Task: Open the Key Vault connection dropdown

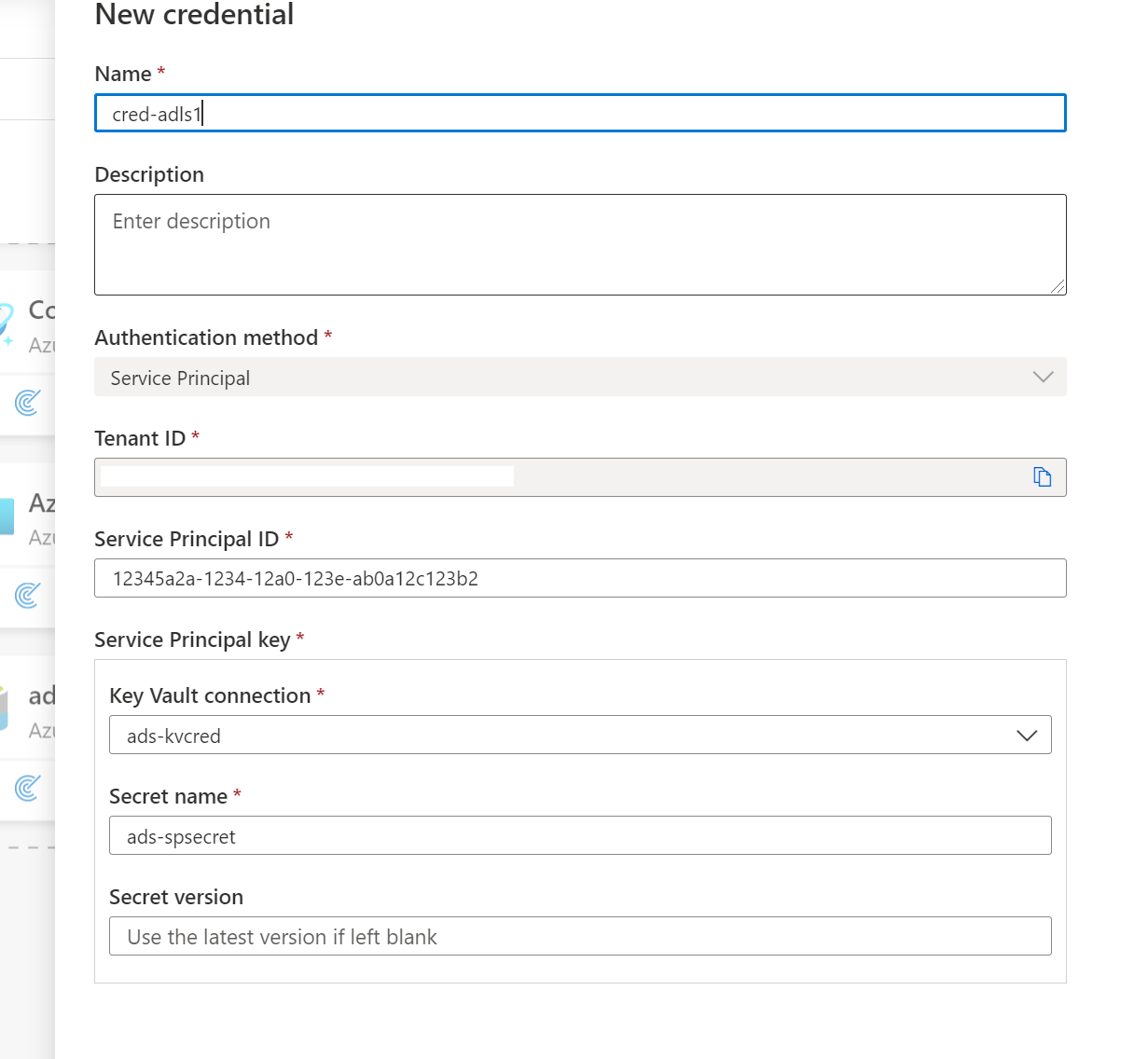Action: 1026,736
